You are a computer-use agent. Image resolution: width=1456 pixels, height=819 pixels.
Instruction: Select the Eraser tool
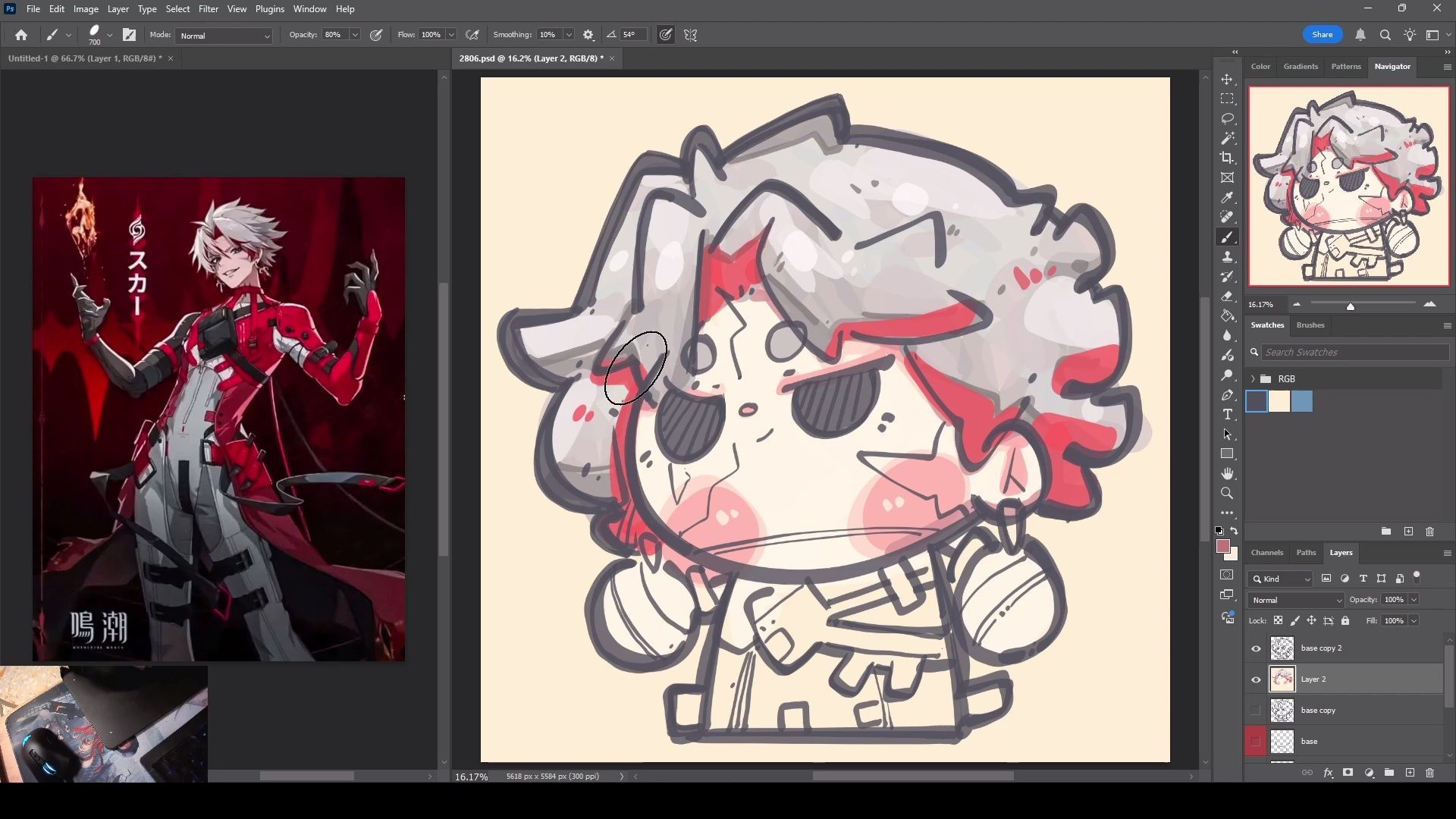tap(1227, 297)
